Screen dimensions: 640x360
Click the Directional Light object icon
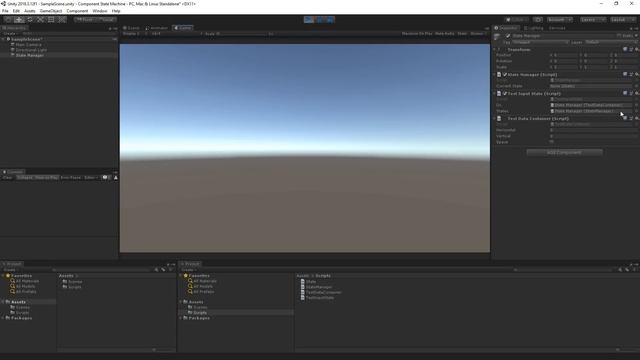(13, 50)
